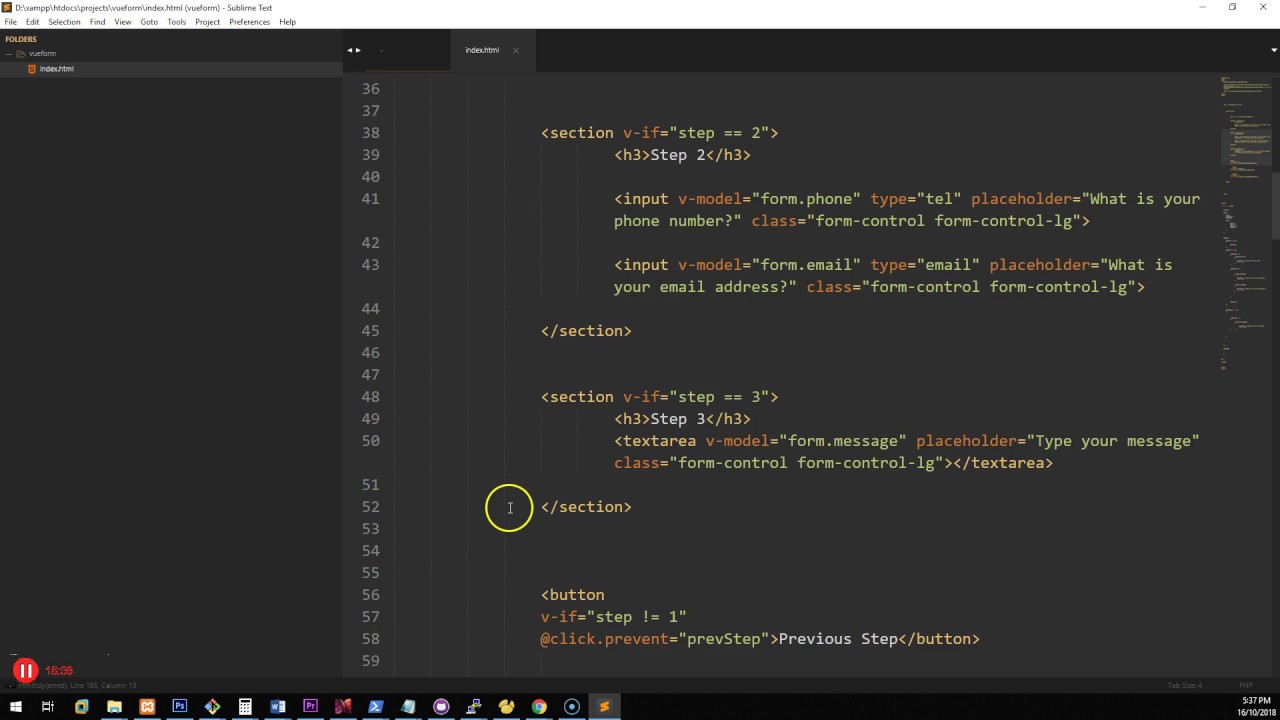
Task: Open Calculator from the taskbar
Action: click(x=245, y=707)
